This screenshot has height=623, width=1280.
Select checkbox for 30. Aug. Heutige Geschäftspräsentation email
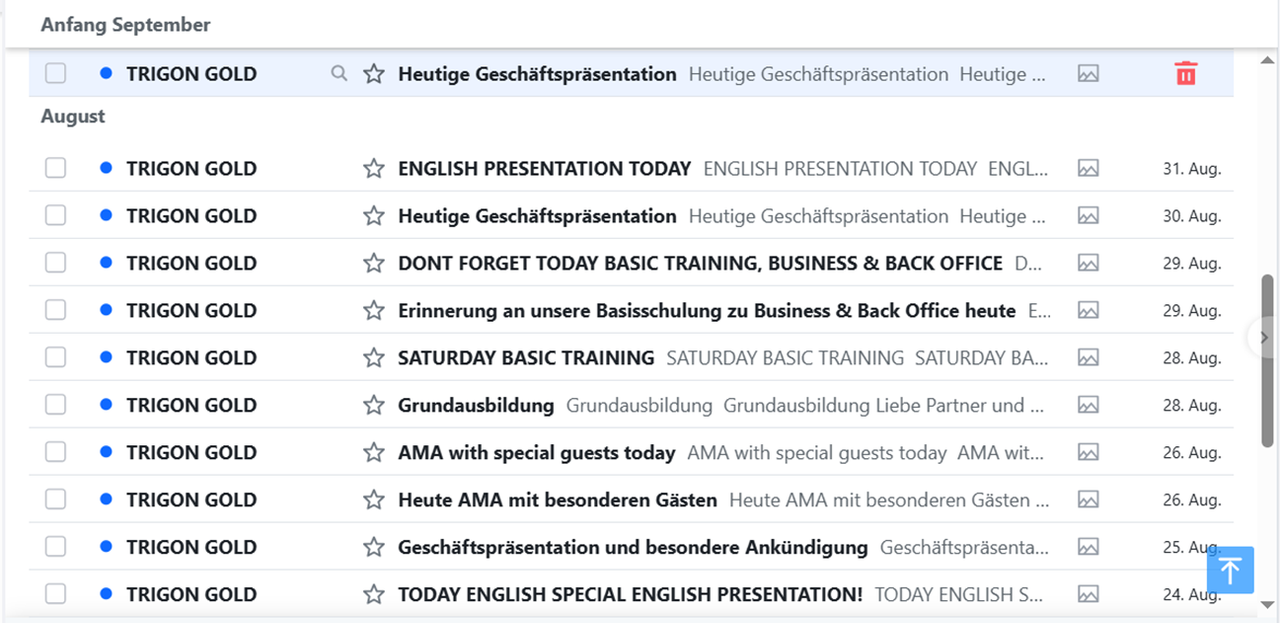(55, 215)
